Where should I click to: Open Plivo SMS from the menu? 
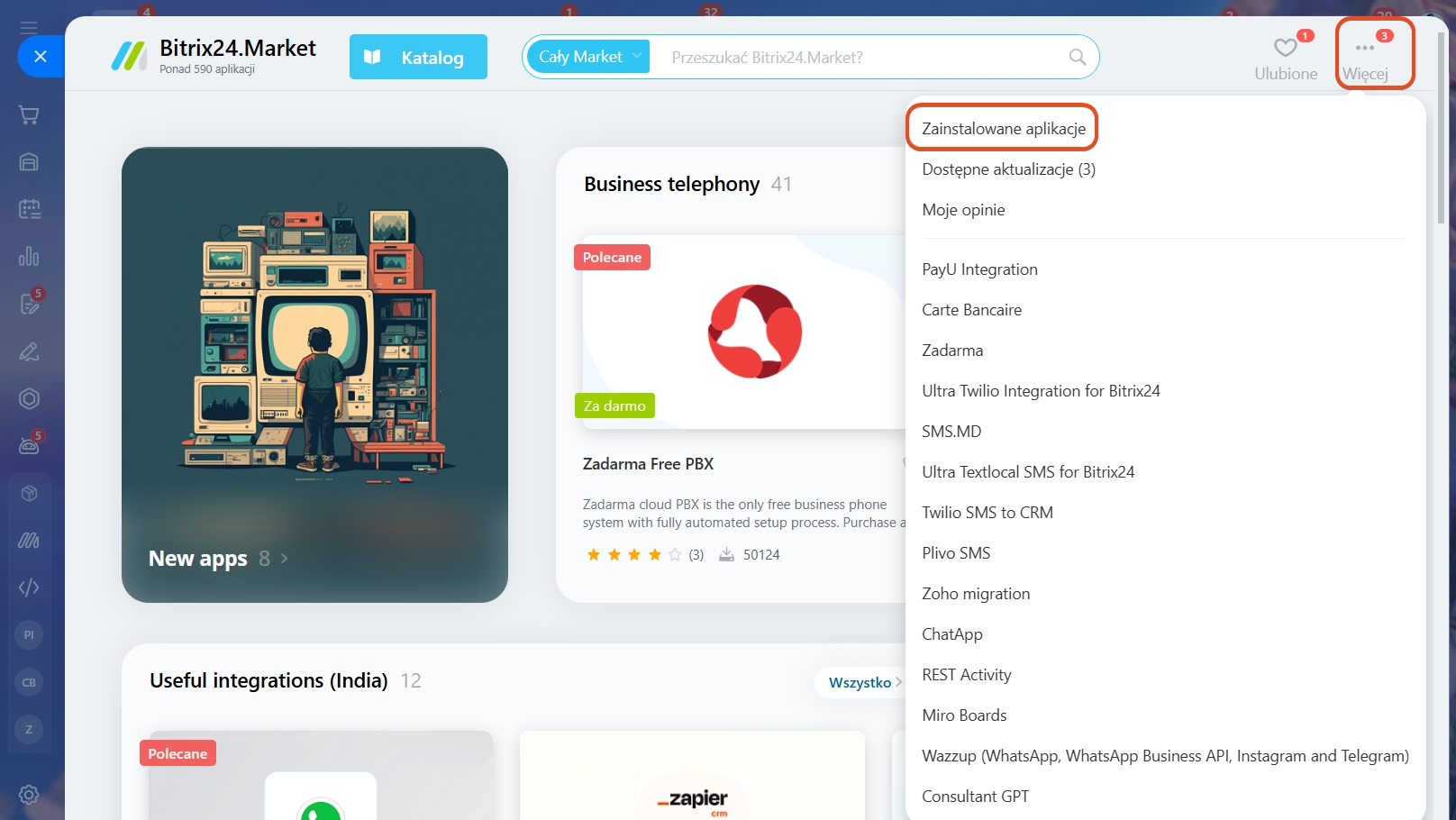point(956,552)
